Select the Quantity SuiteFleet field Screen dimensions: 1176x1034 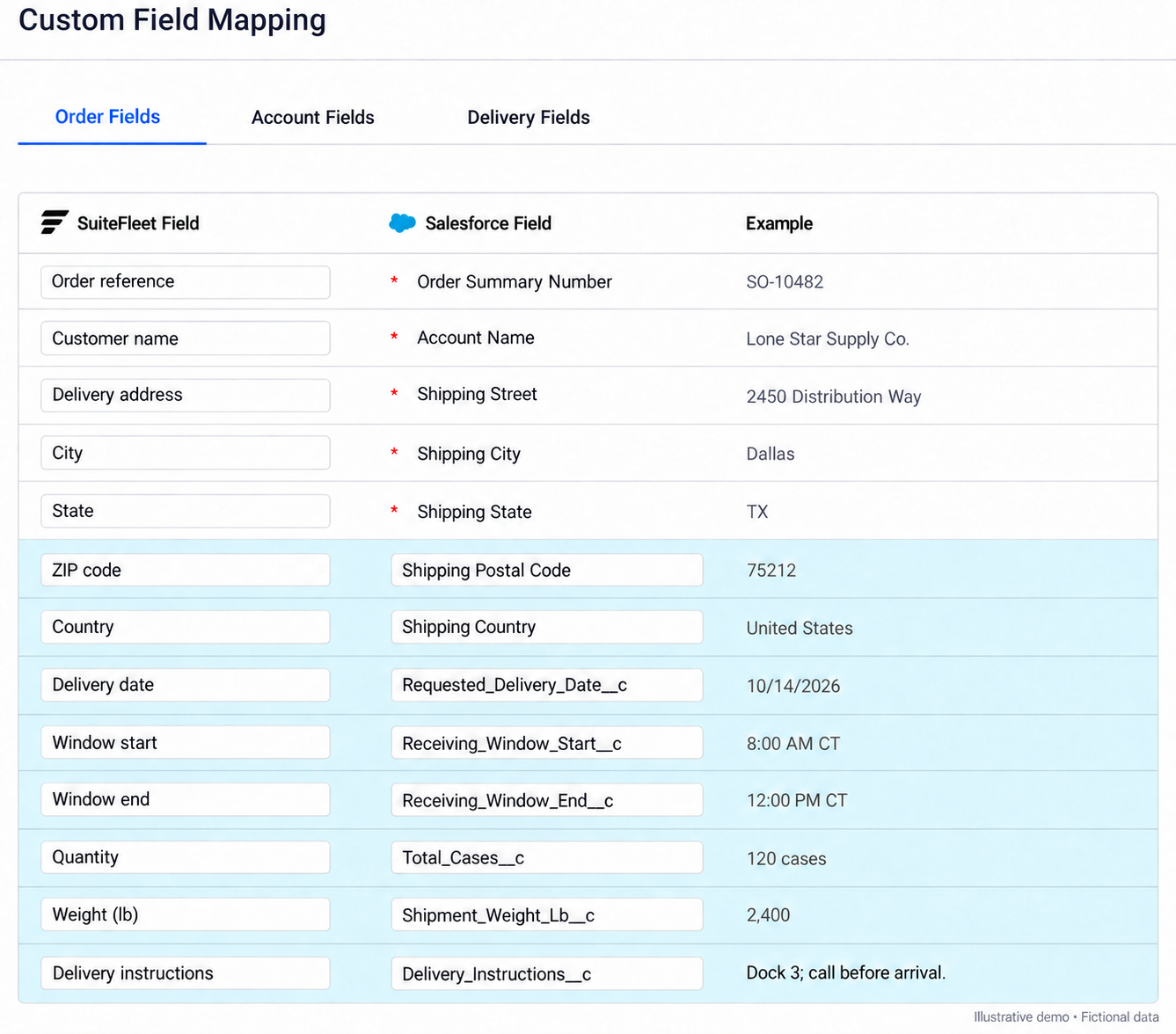[x=186, y=857]
